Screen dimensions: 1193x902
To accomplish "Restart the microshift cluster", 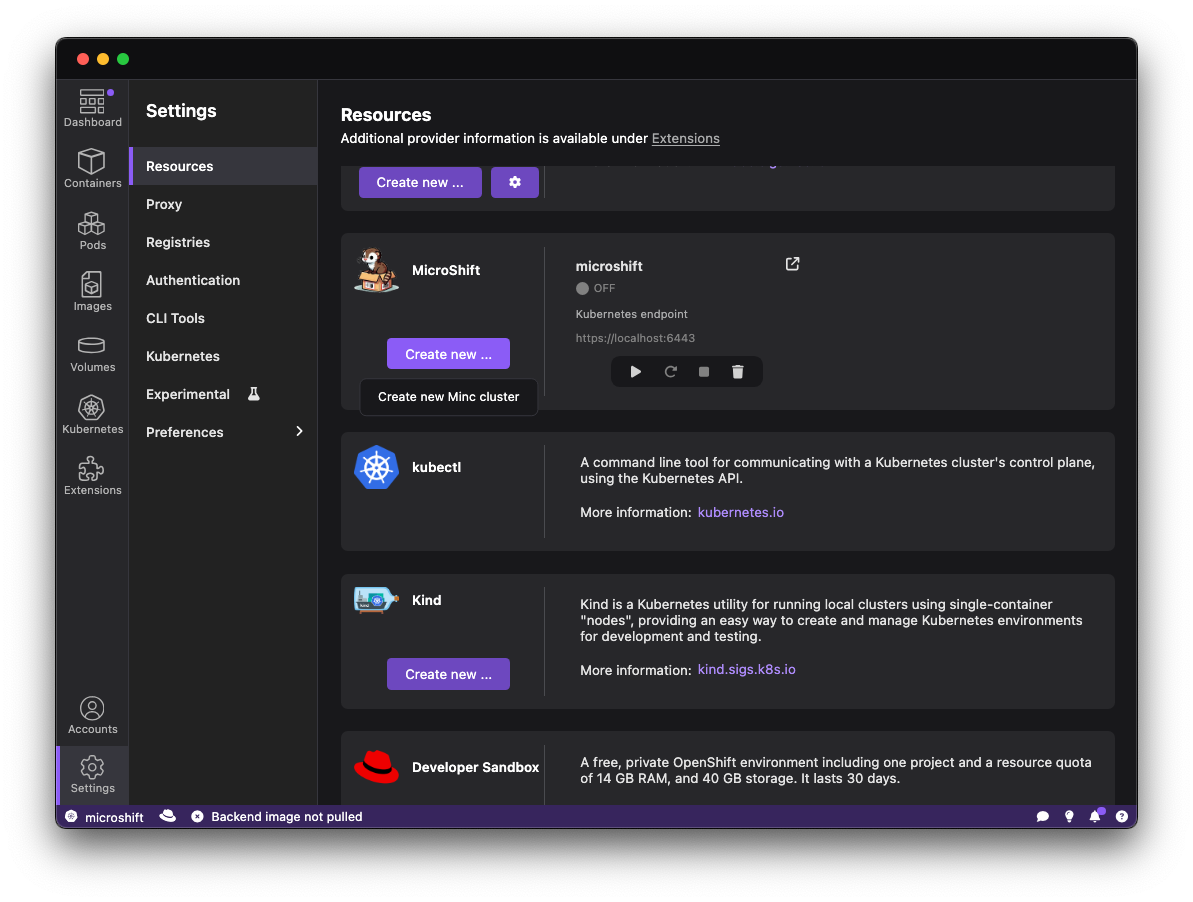I will point(671,372).
